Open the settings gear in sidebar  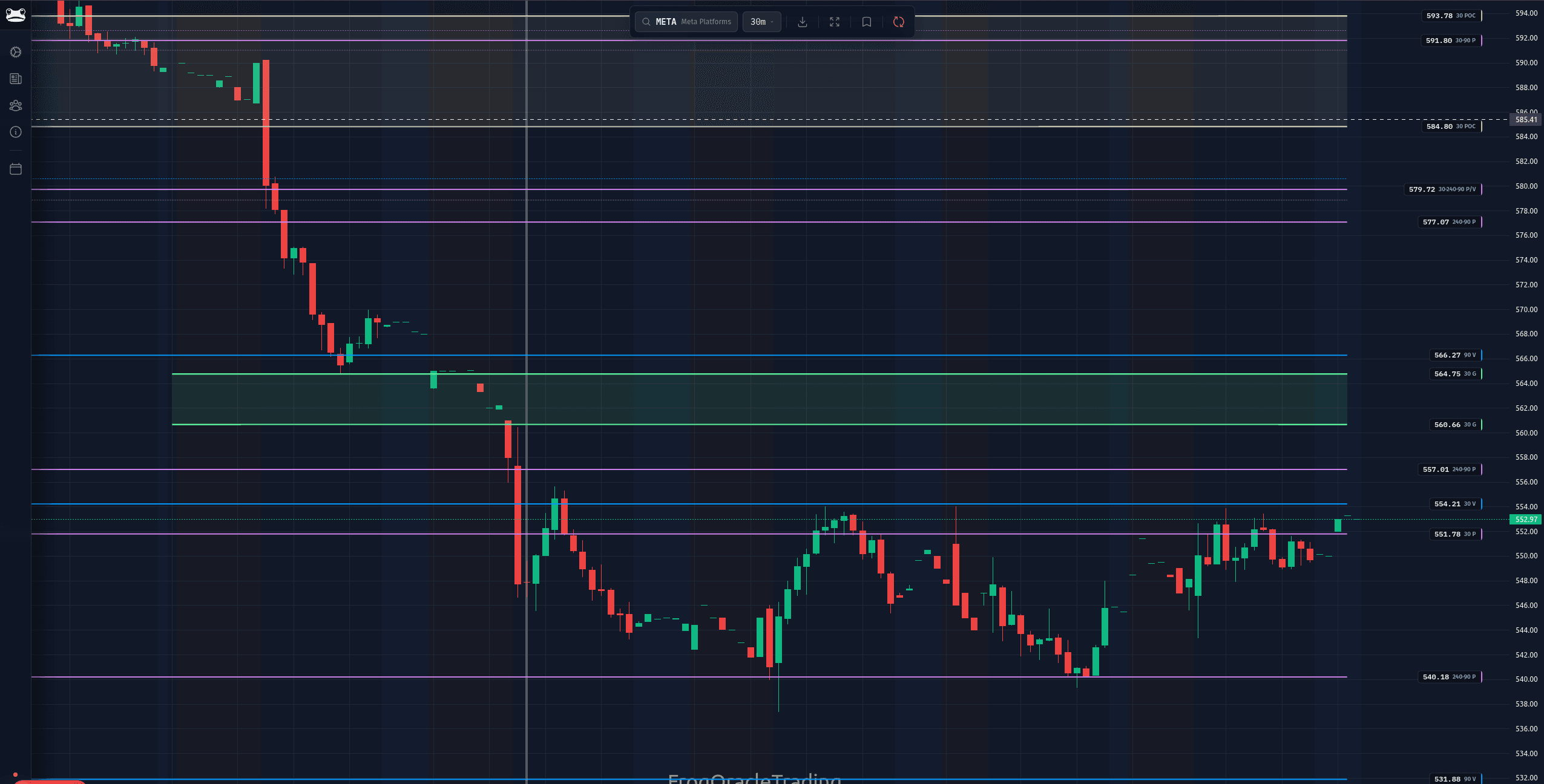[16, 53]
